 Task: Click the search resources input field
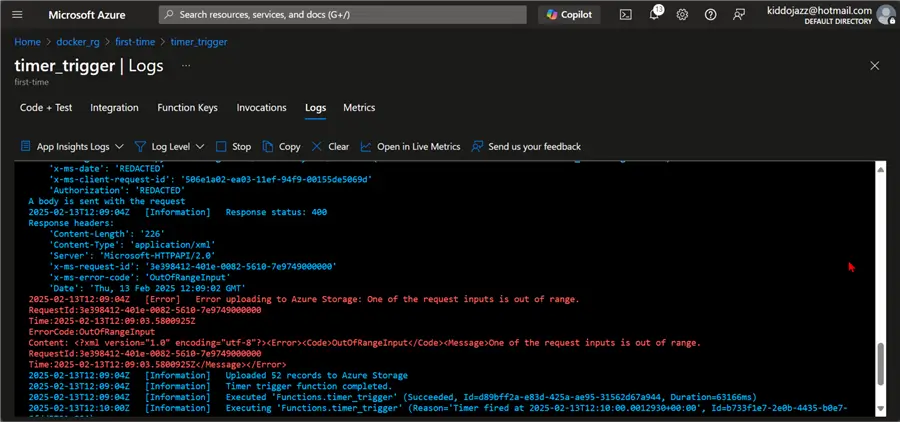click(343, 15)
